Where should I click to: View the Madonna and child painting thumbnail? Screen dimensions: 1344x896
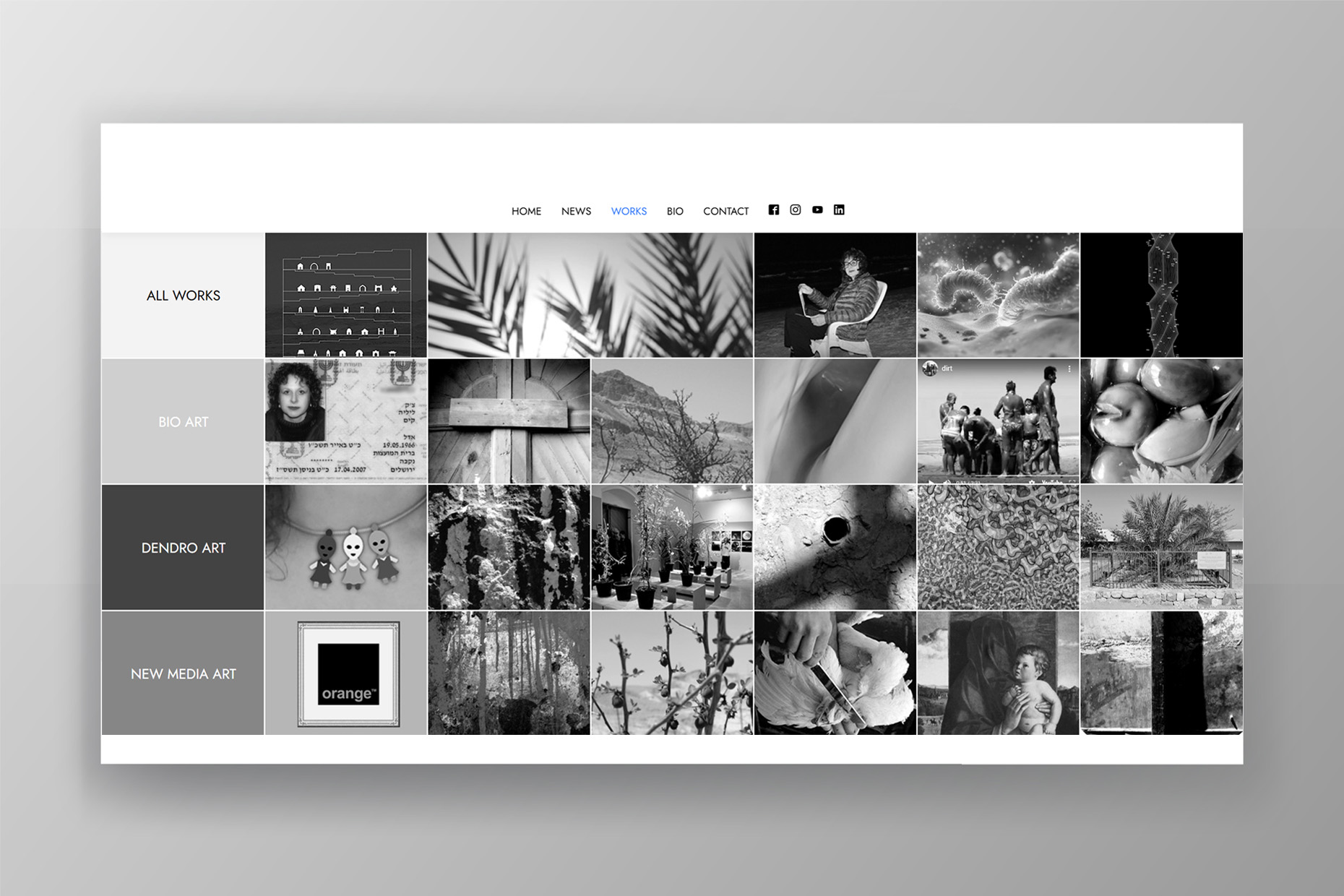[998, 673]
